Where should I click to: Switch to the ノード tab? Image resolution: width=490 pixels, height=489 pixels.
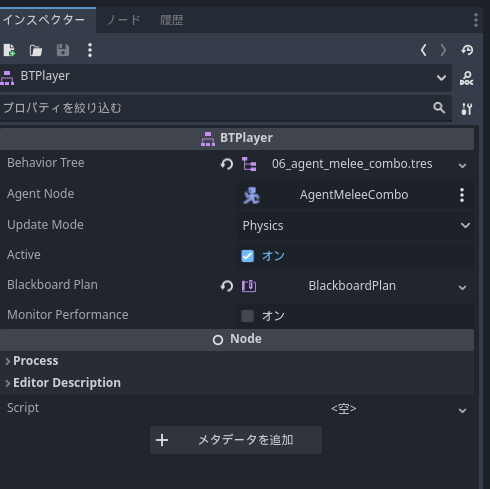[x=124, y=20]
